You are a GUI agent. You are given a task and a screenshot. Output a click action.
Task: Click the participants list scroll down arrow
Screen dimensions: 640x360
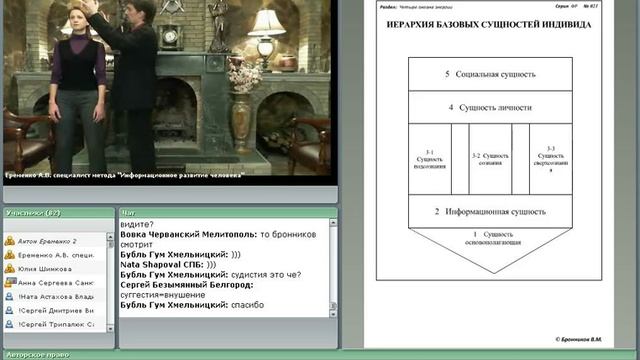click(110, 329)
